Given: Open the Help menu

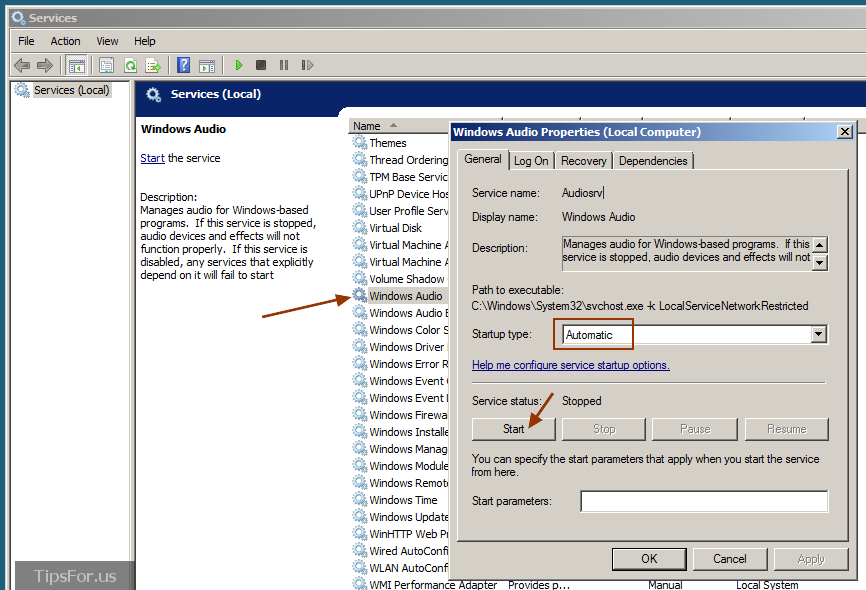Looking at the screenshot, I should [x=145, y=41].
